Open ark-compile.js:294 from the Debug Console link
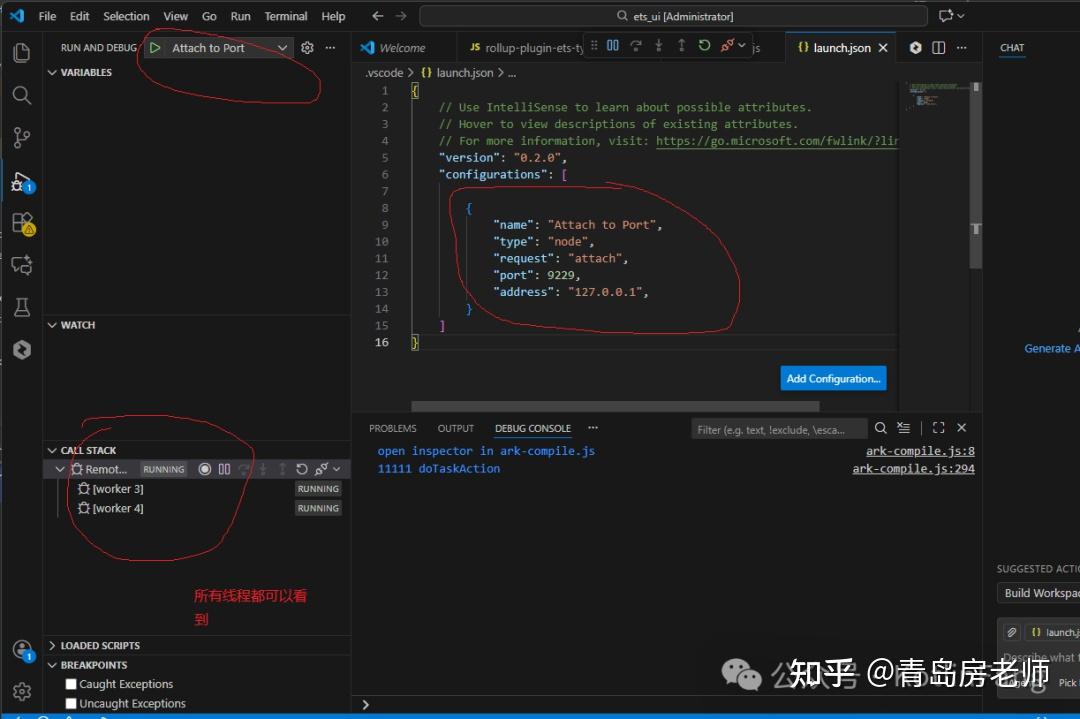Screen dimensions: 1080x719 point(913,468)
